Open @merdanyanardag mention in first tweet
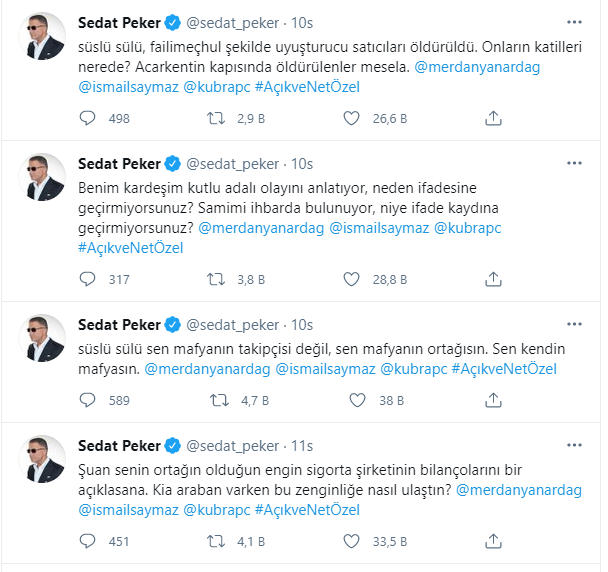This screenshot has width=608, height=572. pyautogui.click(x=474, y=68)
